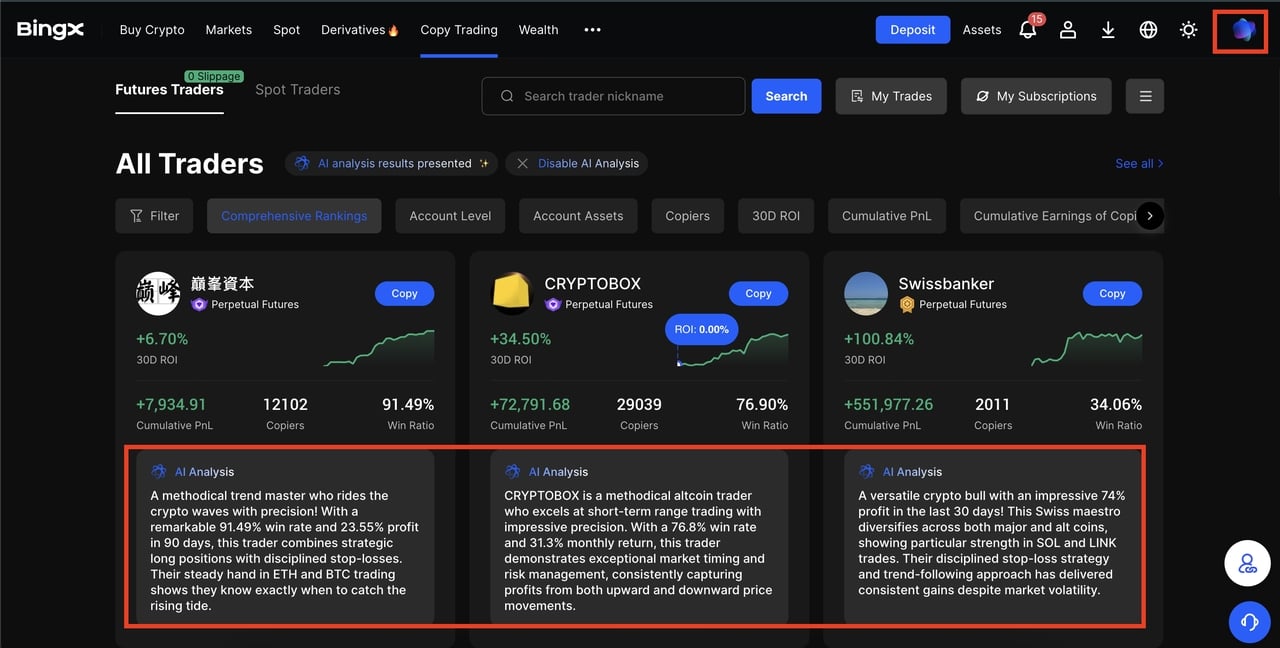1280x648 pixels.
Task: Click AI Analysis icon in CRYPTOBOX card
Action: pos(513,471)
